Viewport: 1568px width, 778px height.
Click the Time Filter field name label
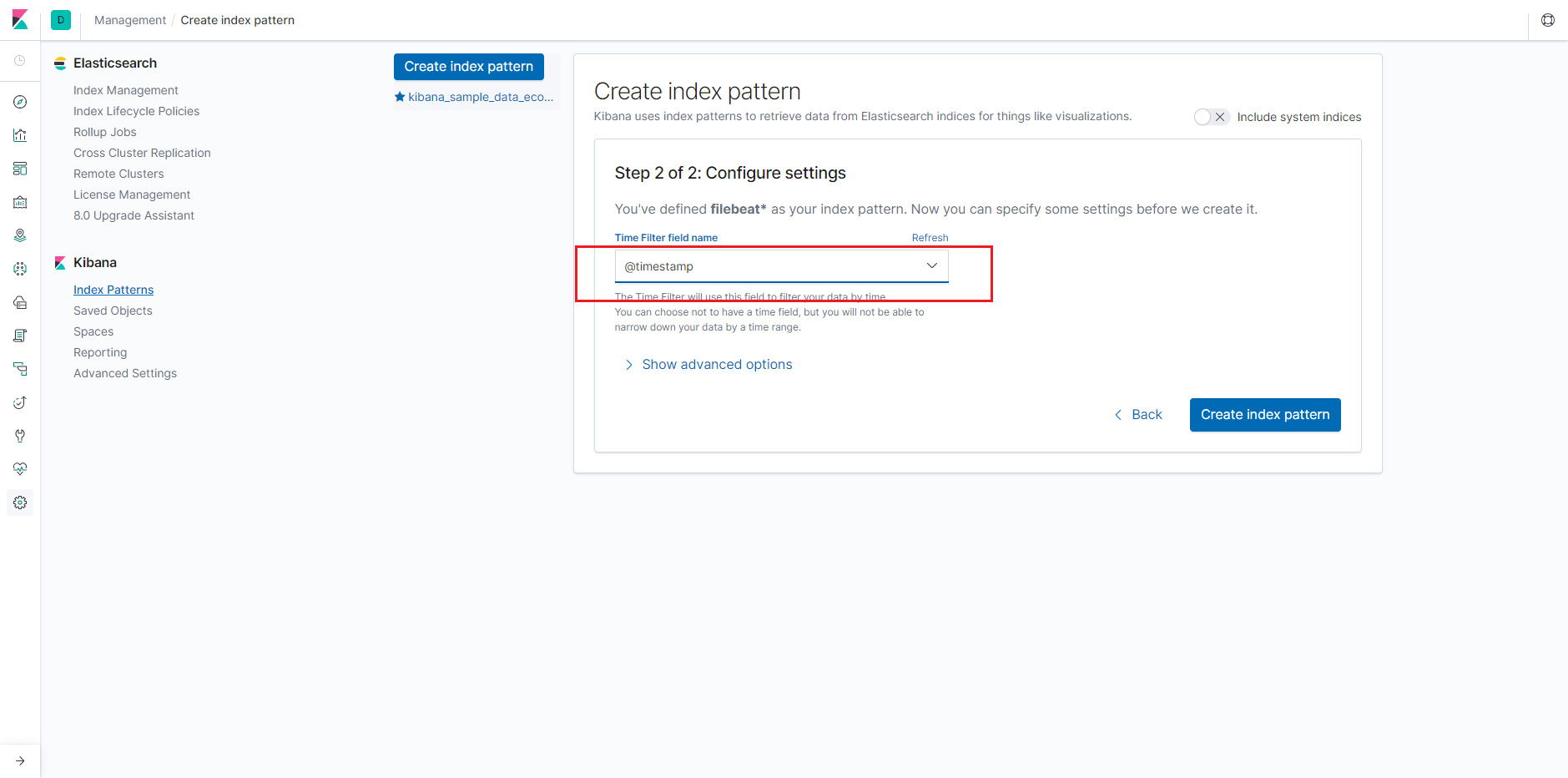click(666, 238)
